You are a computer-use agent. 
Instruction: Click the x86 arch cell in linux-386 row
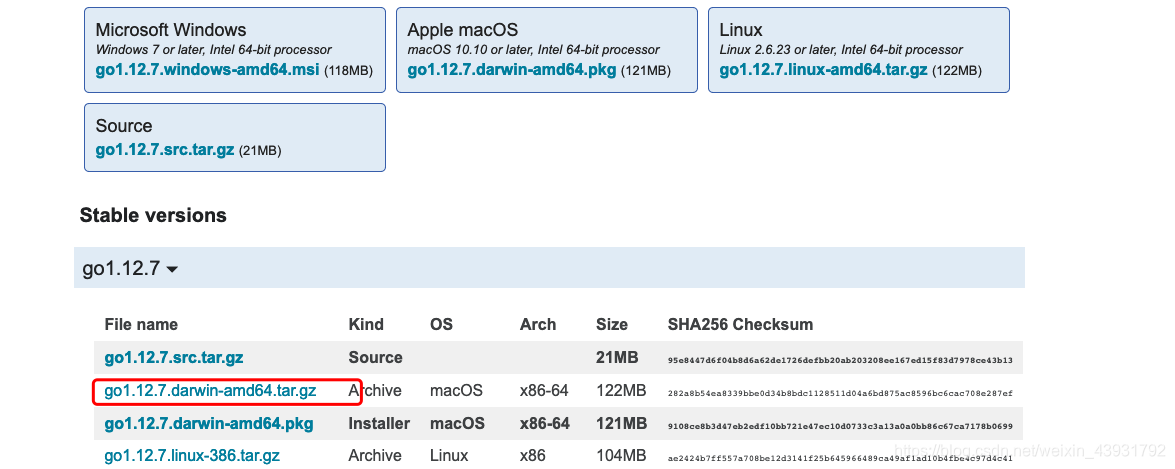pyautogui.click(x=532, y=456)
